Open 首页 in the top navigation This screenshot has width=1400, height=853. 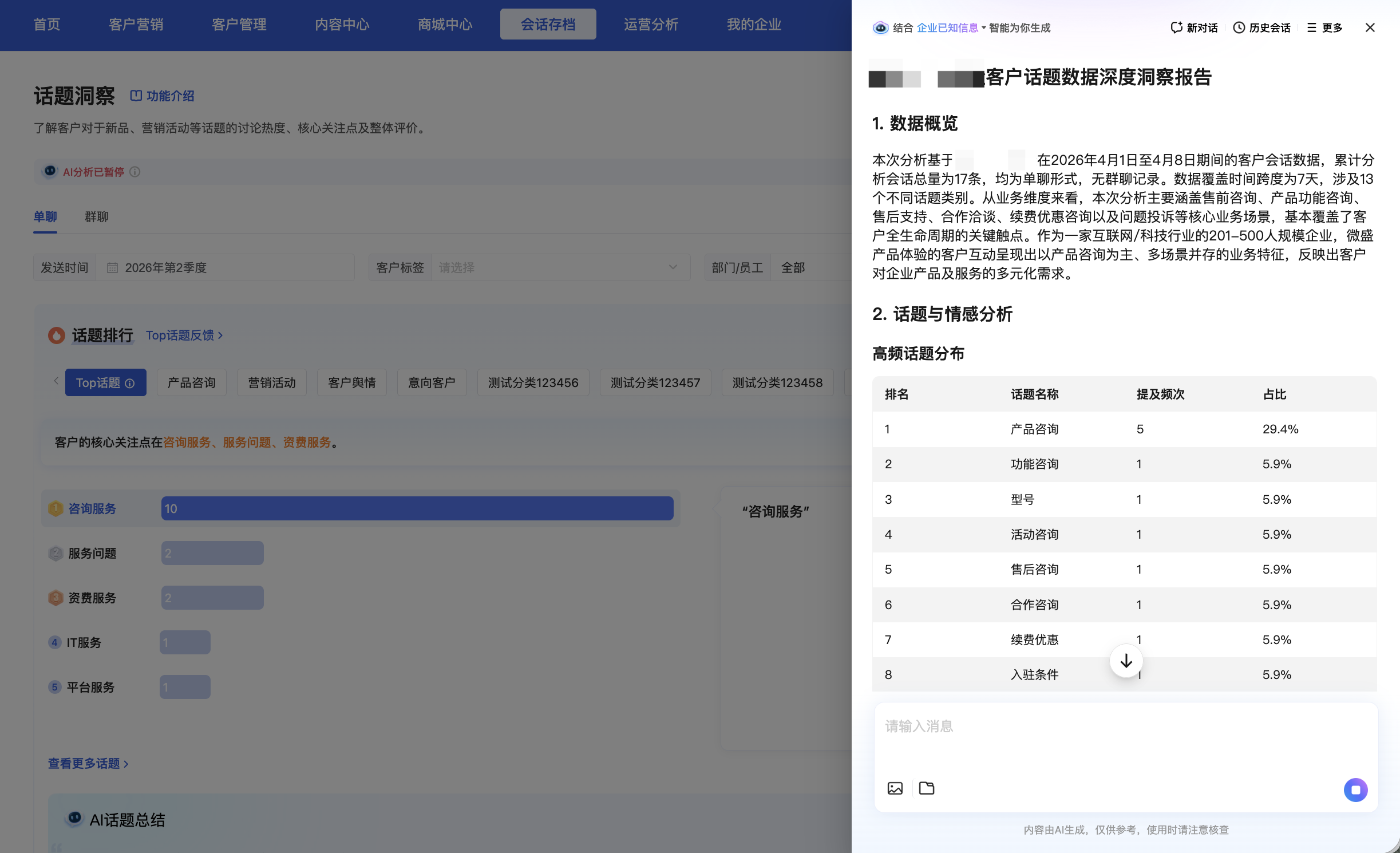(46, 24)
